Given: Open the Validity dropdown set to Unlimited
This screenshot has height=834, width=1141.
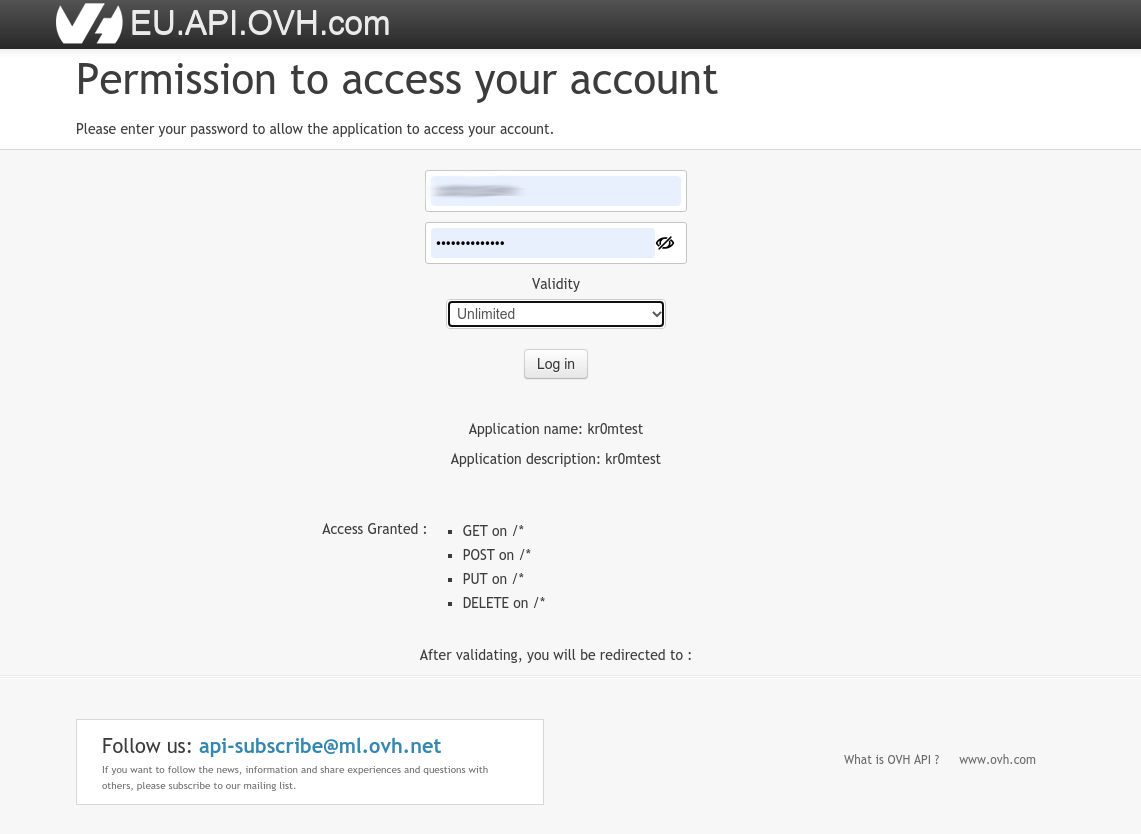Looking at the screenshot, I should pyautogui.click(x=556, y=314).
